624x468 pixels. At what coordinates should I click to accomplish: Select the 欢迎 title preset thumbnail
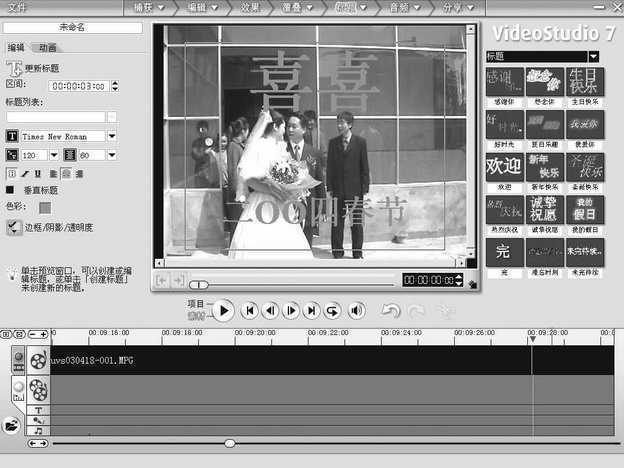point(503,166)
